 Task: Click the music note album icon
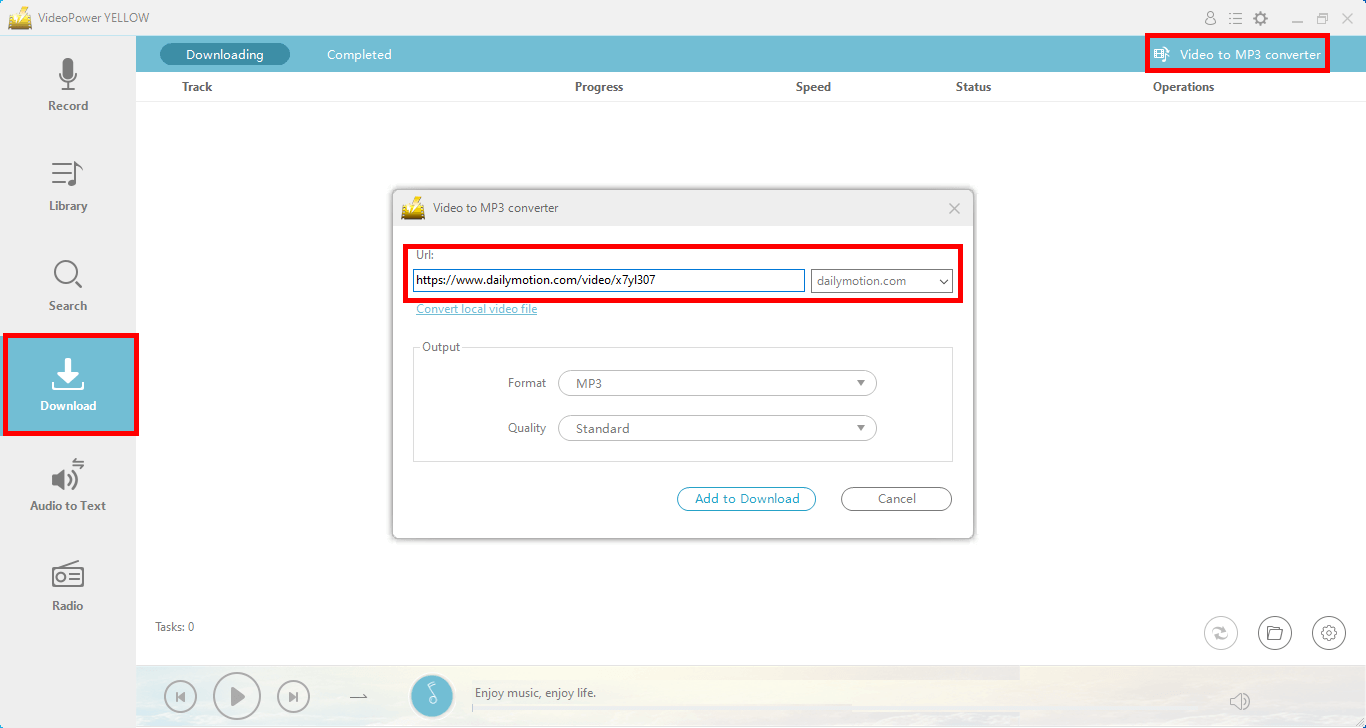[432, 695]
